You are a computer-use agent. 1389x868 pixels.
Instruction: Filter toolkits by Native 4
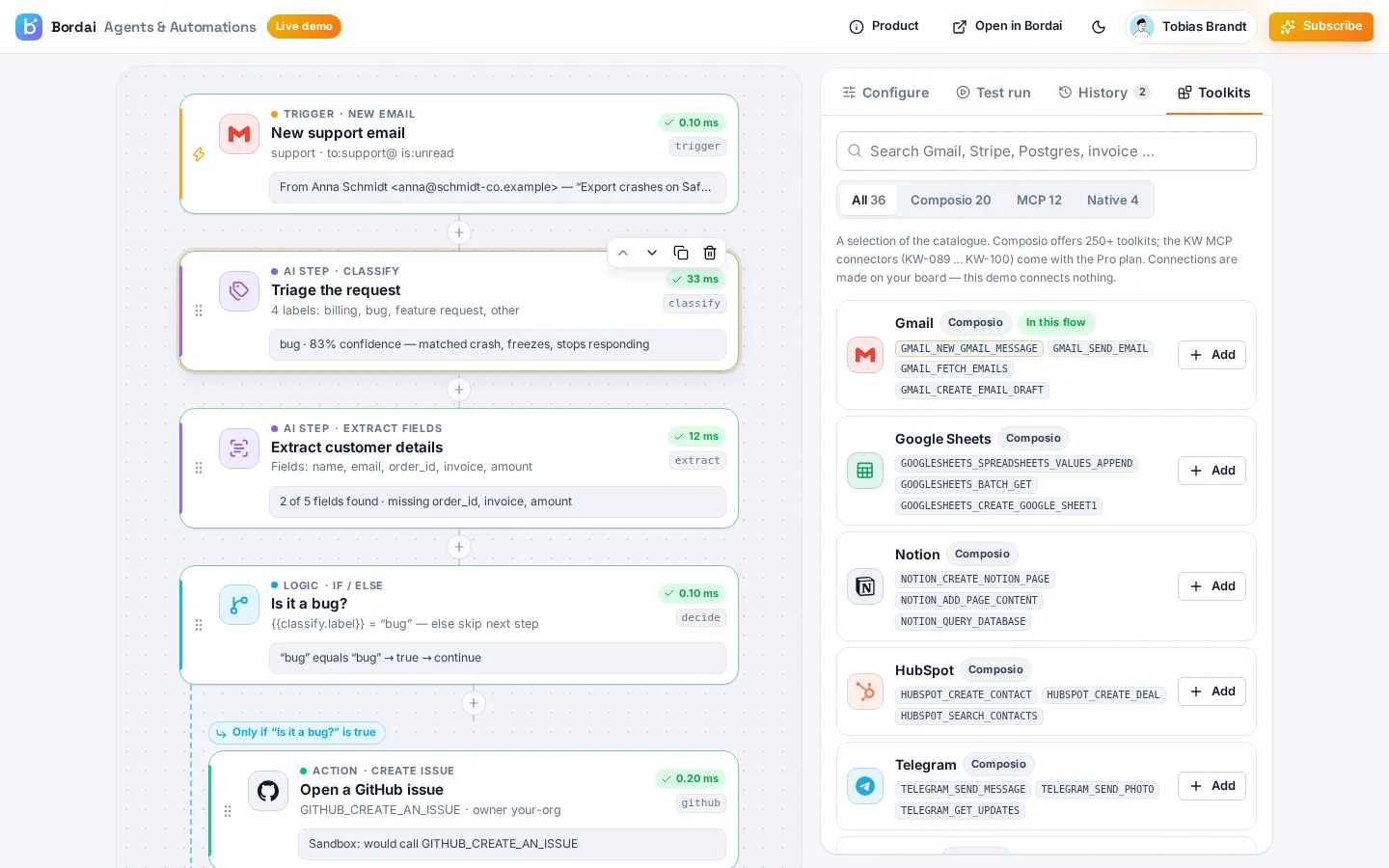tap(1112, 200)
